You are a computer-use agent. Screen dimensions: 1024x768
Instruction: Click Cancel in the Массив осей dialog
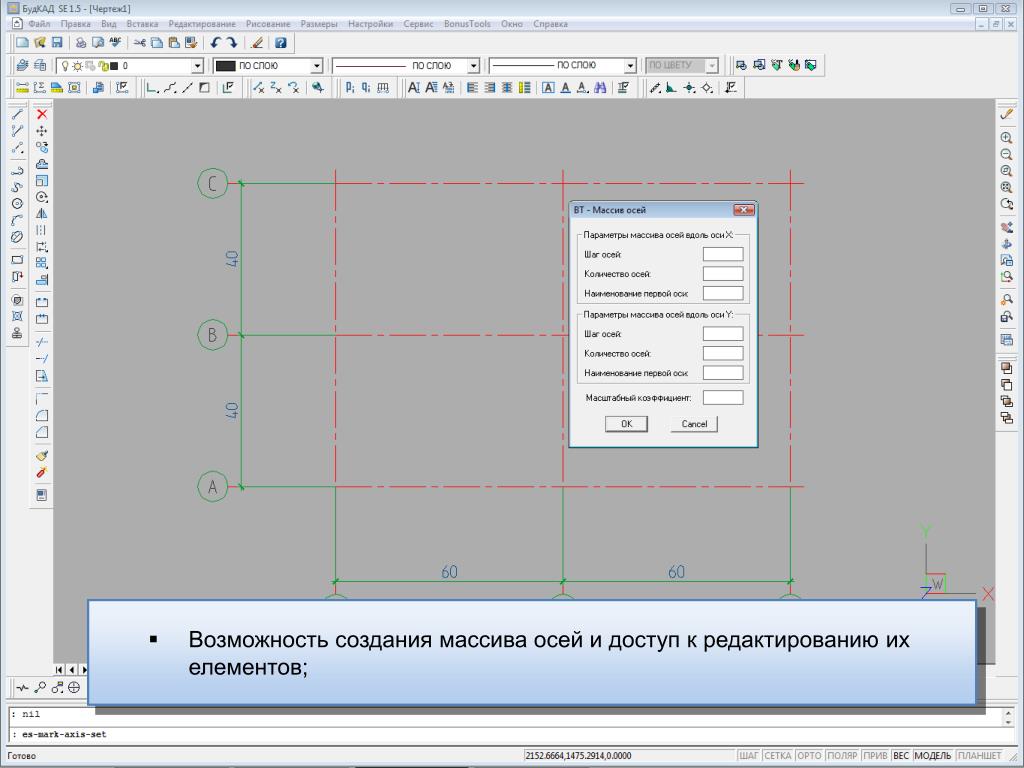[694, 424]
